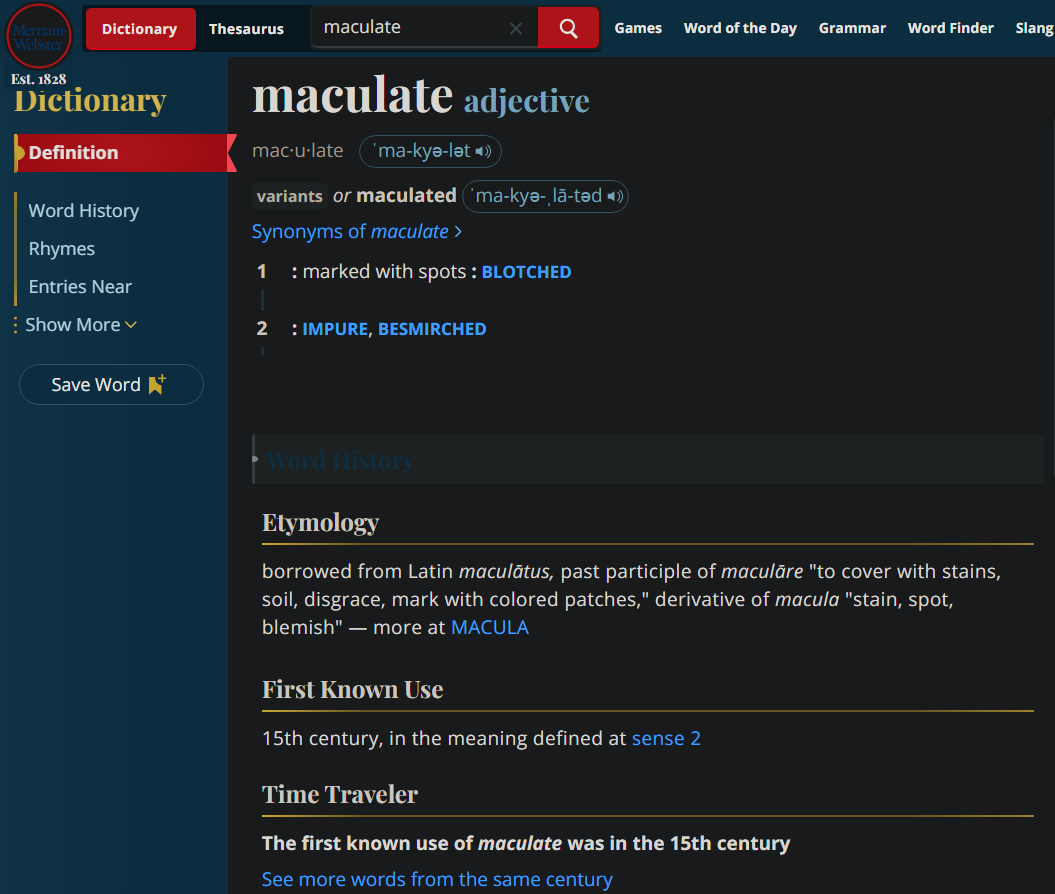Screen dimensions: 1055x894
Task: Follow the MACULA etymology link
Action: coord(489,628)
